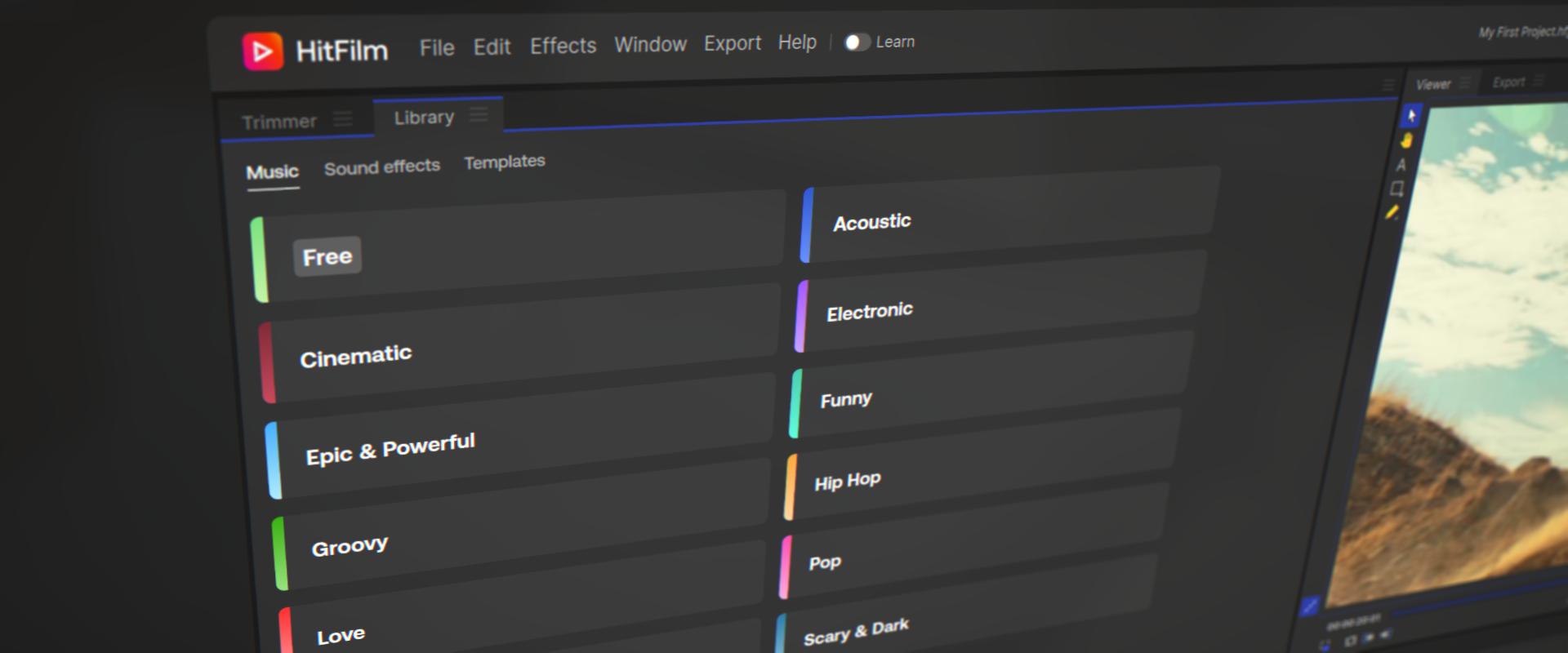Open the Trimmer panel options menu icon
This screenshot has height=653, width=1568.
point(343,119)
